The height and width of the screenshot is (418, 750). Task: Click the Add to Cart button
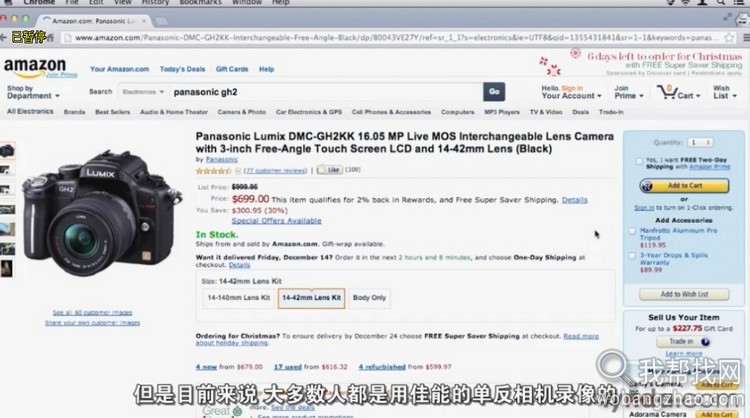(x=684, y=186)
